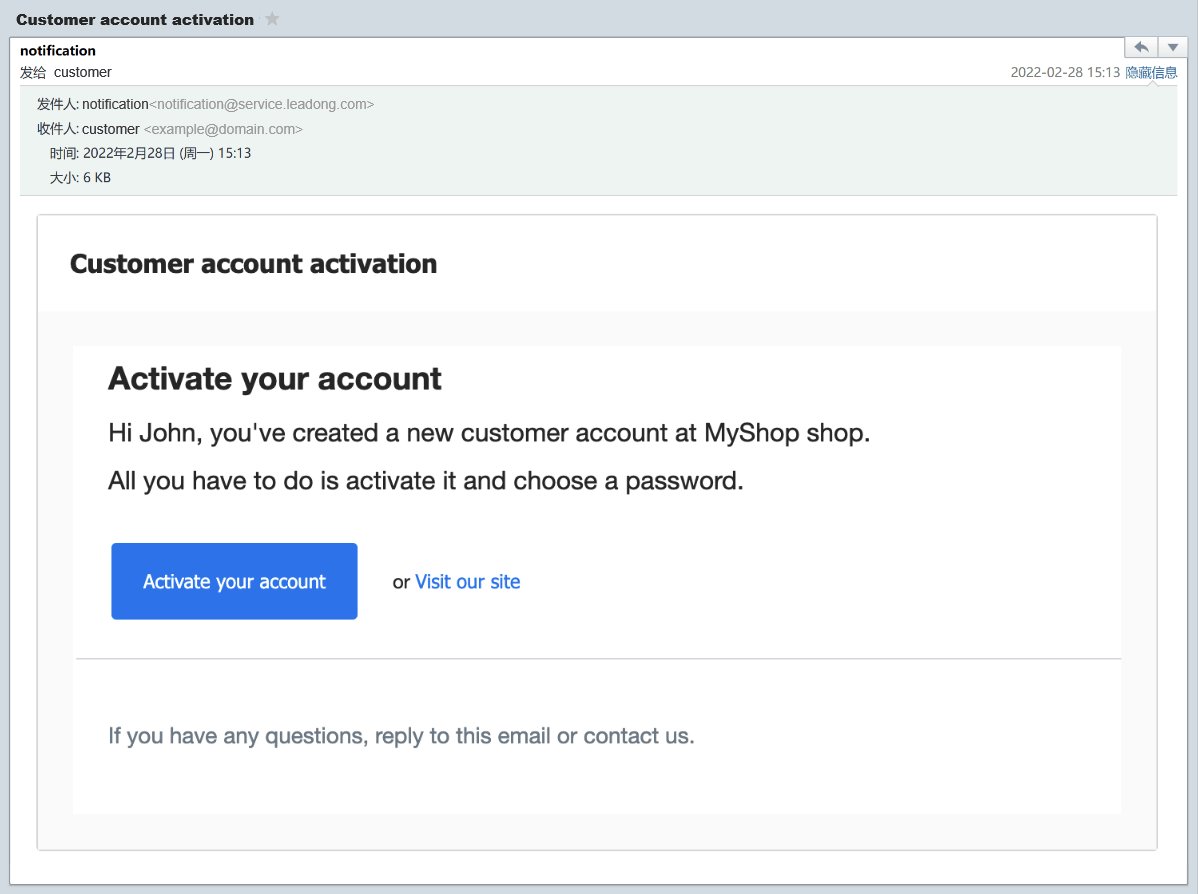Click the choose a password sentence
Image resolution: width=1198 pixels, height=894 pixels.
pyautogui.click(x=425, y=481)
